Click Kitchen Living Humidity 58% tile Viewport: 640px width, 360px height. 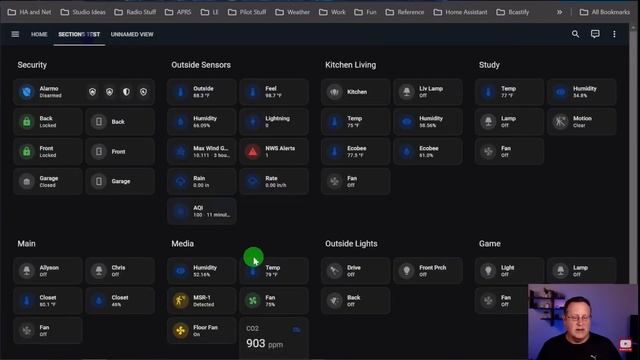pos(428,122)
